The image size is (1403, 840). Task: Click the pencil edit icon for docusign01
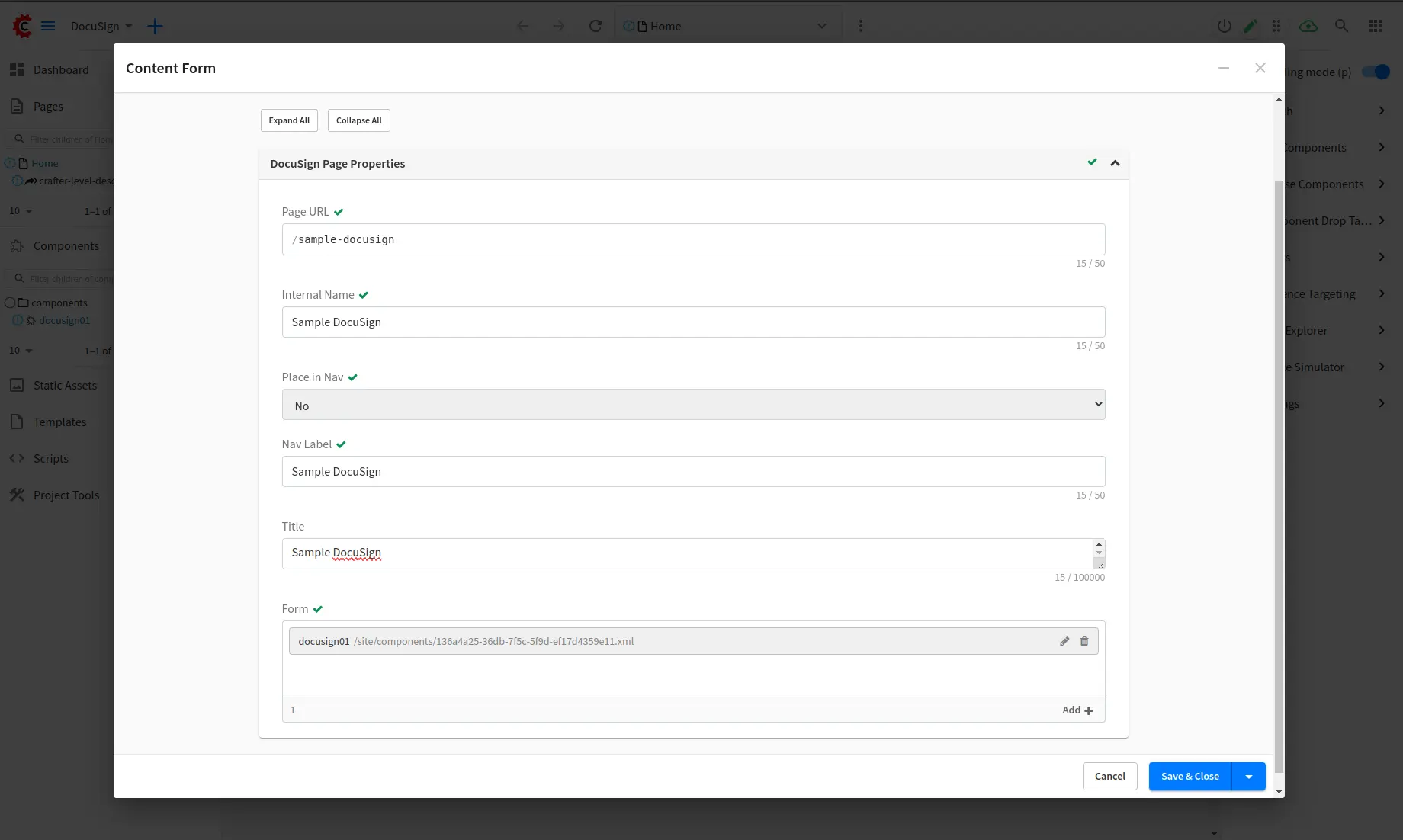(x=1064, y=641)
